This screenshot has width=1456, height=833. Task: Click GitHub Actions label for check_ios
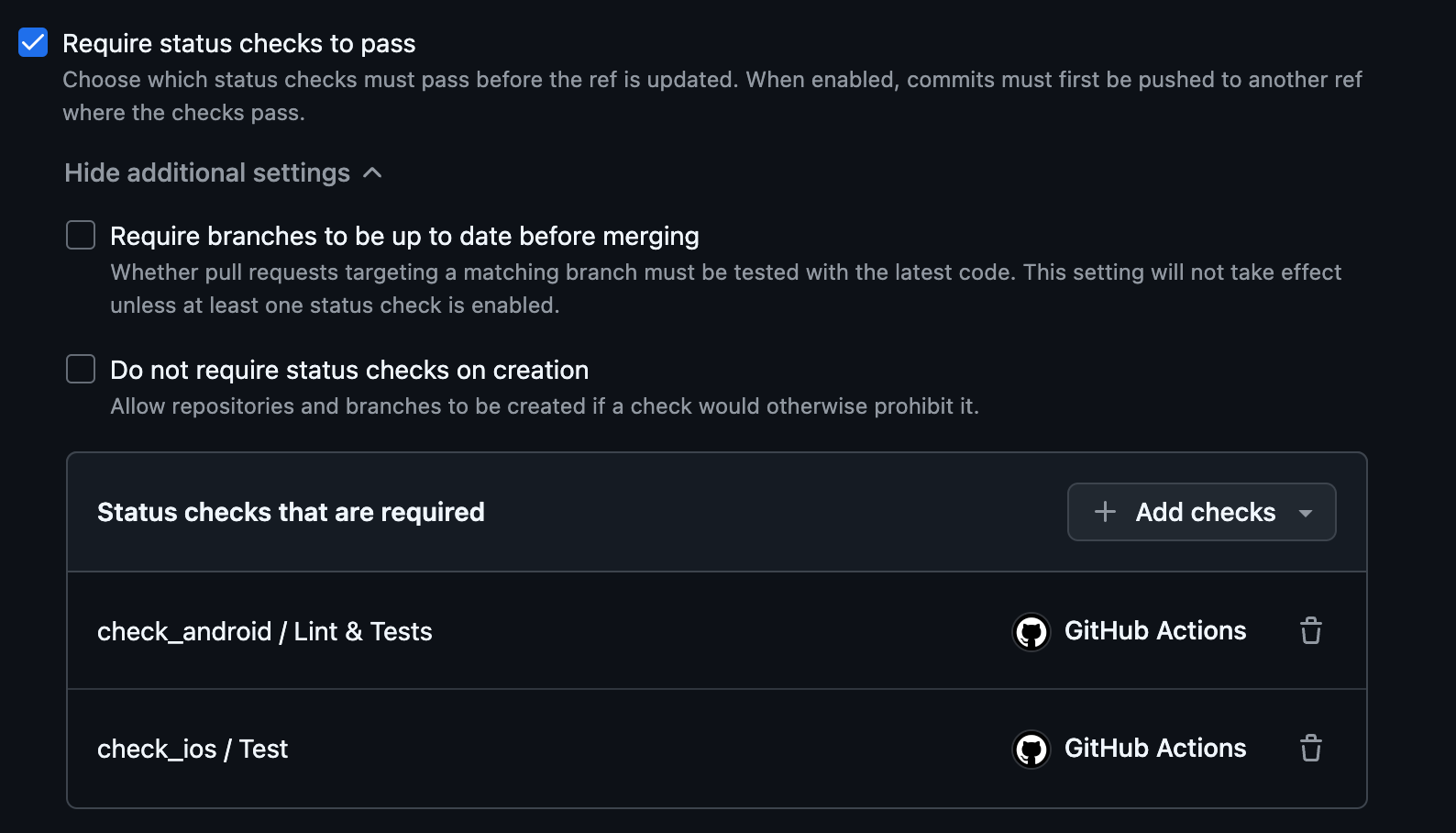coord(1155,749)
